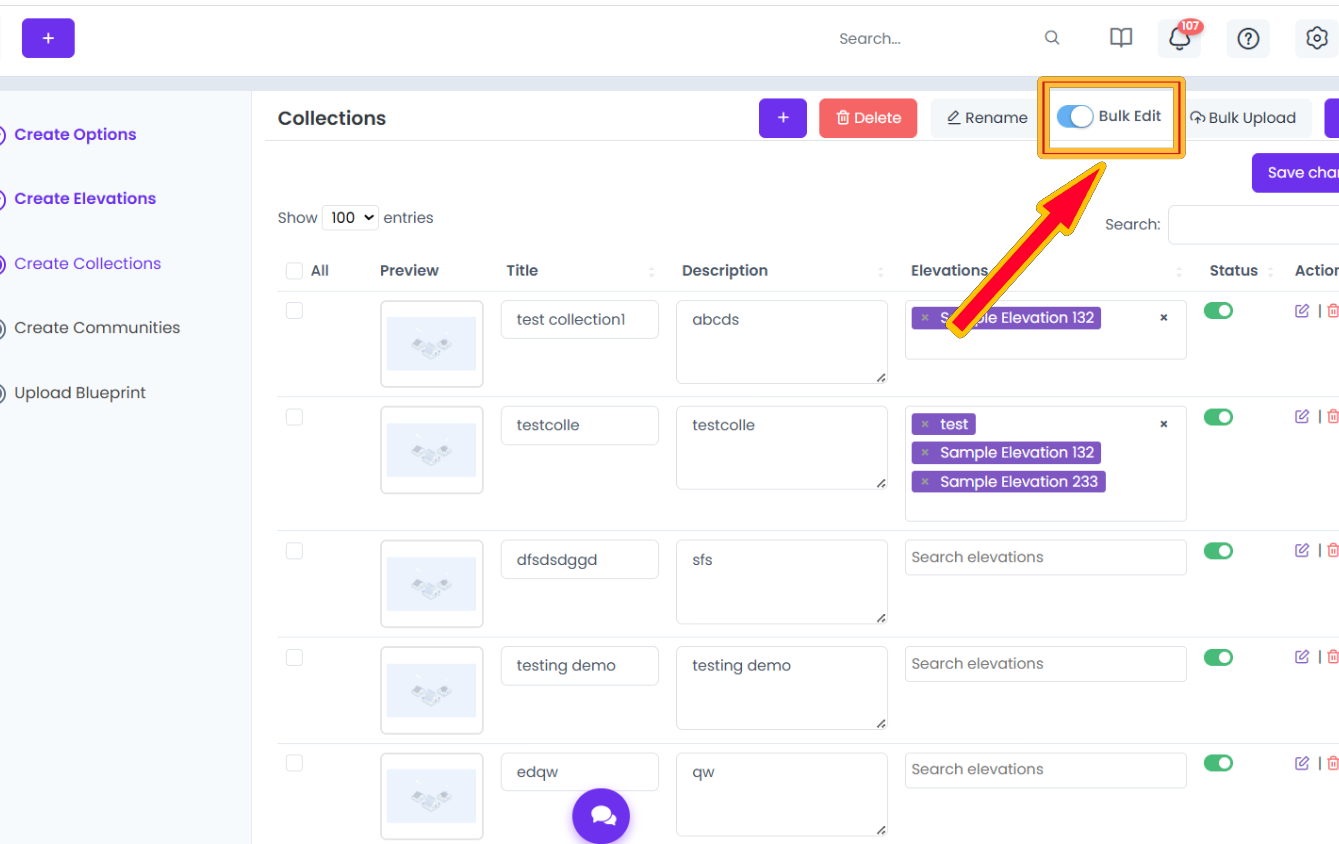Open elevations search for edqw row
The width and height of the screenshot is (1339, 844).
coord(1045,769)
